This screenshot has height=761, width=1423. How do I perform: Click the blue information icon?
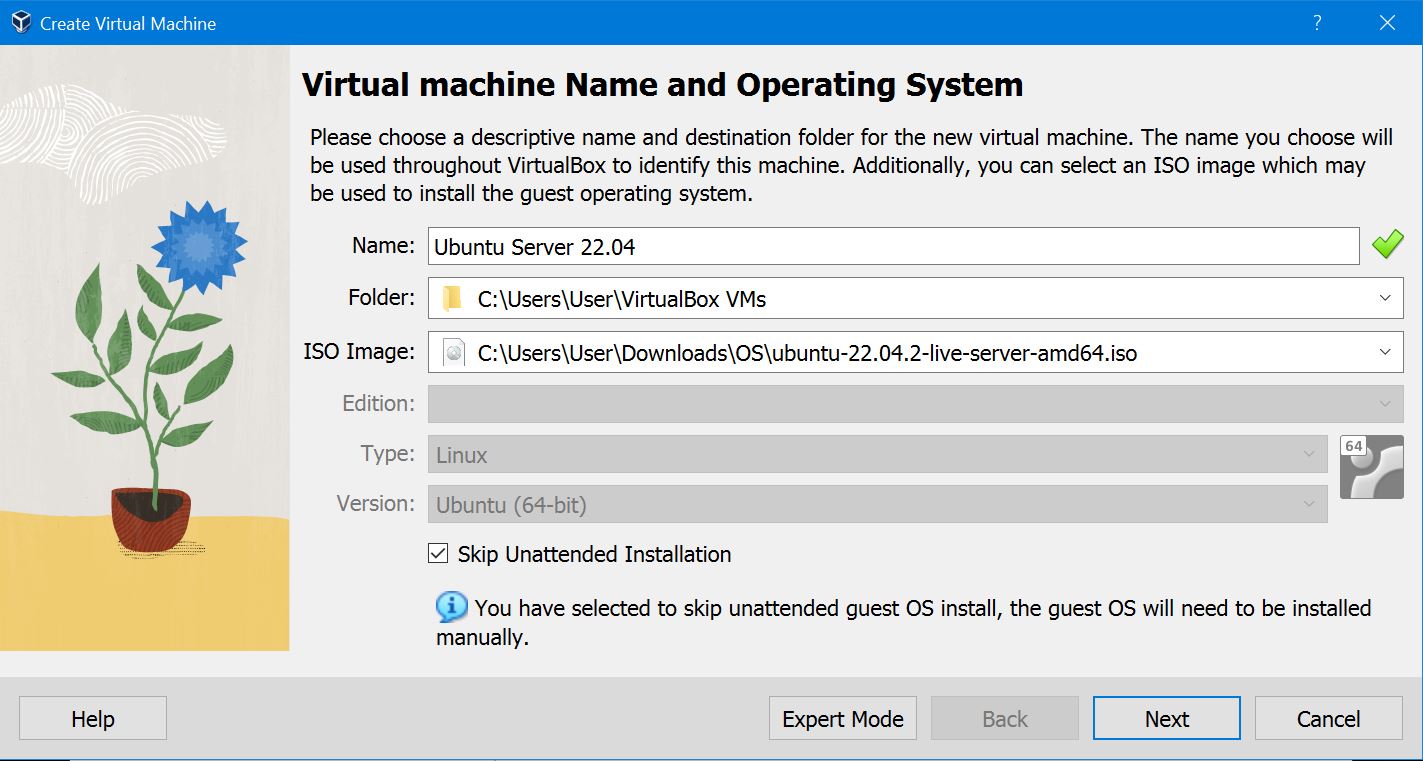[x=451, y=606]
